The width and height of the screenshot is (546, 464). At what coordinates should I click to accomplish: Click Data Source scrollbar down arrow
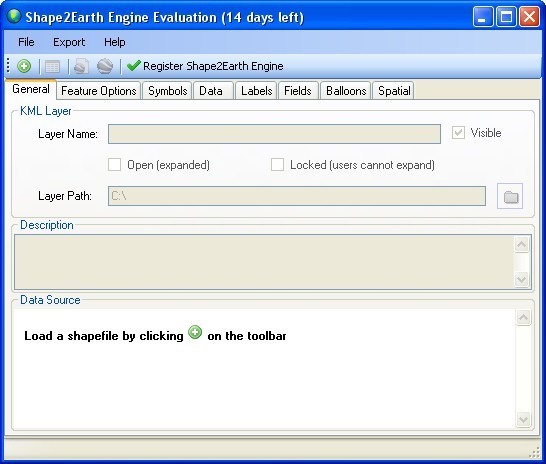(523, 419)
